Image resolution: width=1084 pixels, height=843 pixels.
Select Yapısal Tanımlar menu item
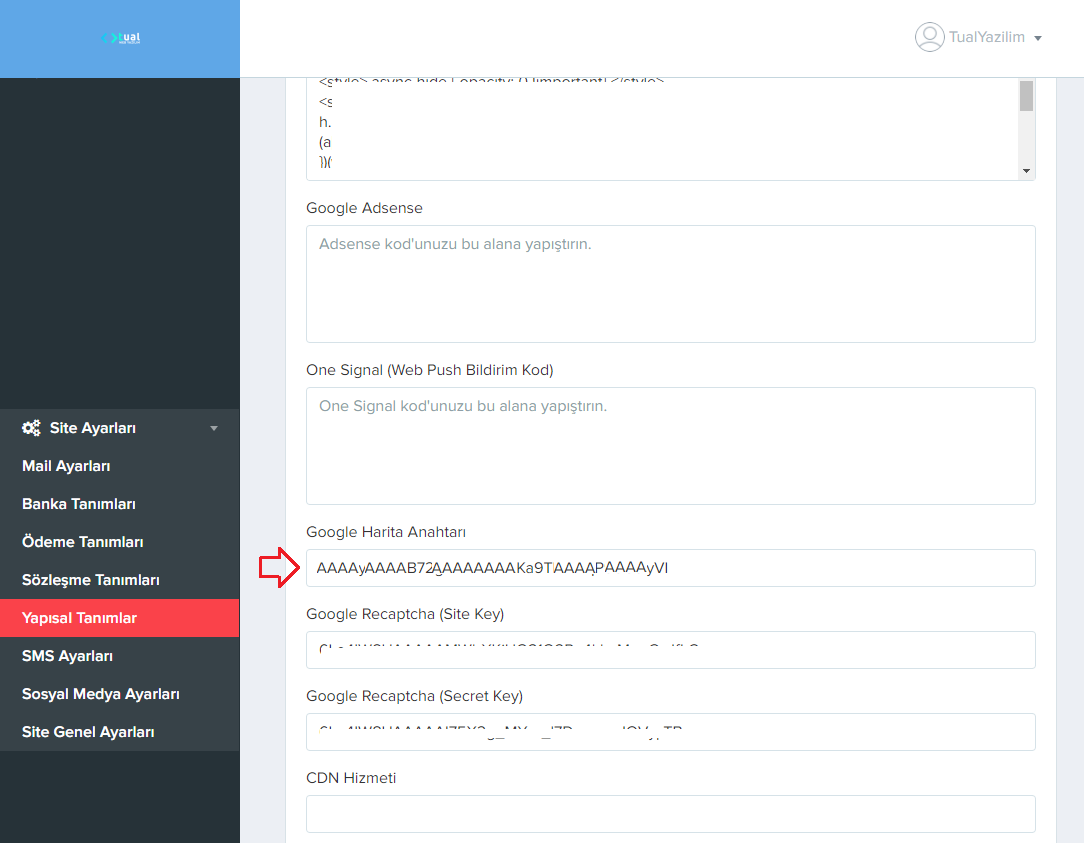click(x=120, y=618)
